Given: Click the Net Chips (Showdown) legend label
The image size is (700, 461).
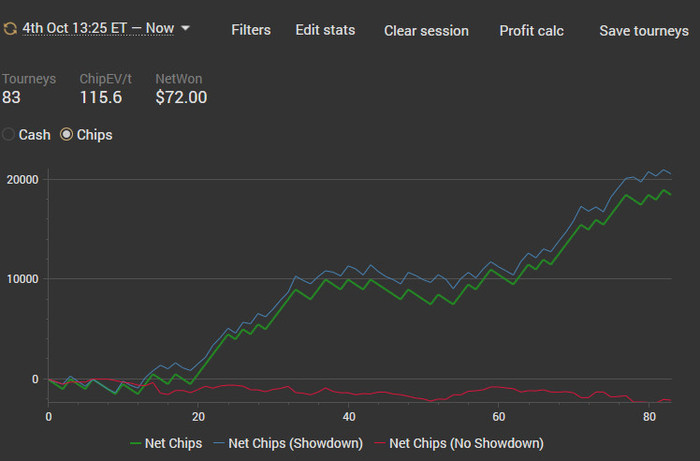Looking at the screenshot, I should 296,443.
